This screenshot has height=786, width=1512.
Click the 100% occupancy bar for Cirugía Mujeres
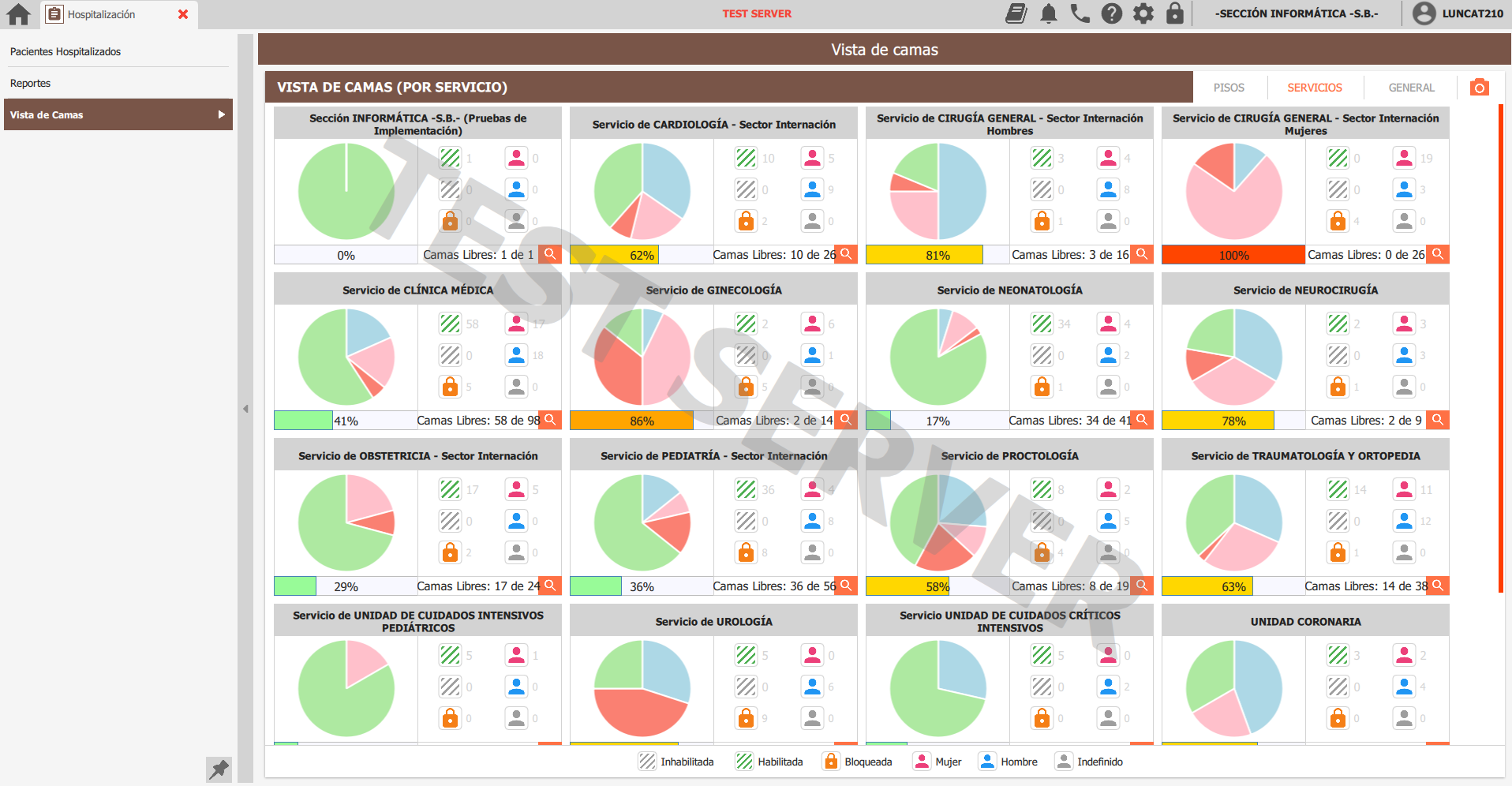[x=1233, y=255]
